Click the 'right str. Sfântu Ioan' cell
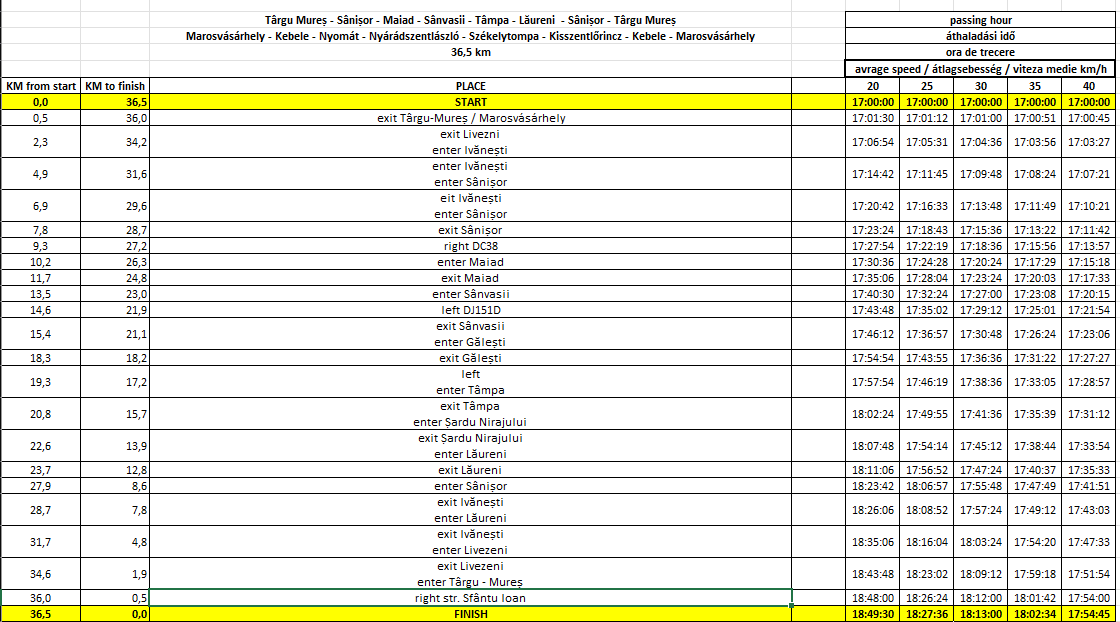The height and width of the screenshot is (622, 1120). tap(470, 598)
